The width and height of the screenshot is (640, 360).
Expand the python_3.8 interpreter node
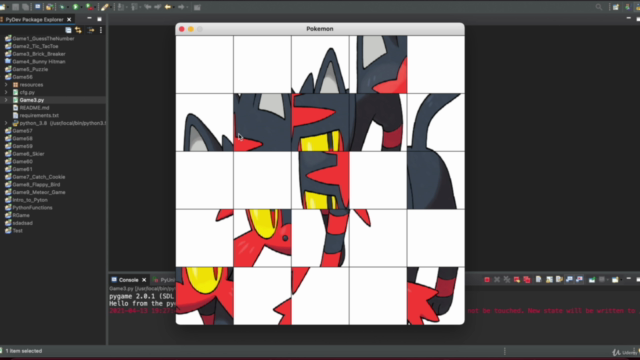[x=6, y=123]
